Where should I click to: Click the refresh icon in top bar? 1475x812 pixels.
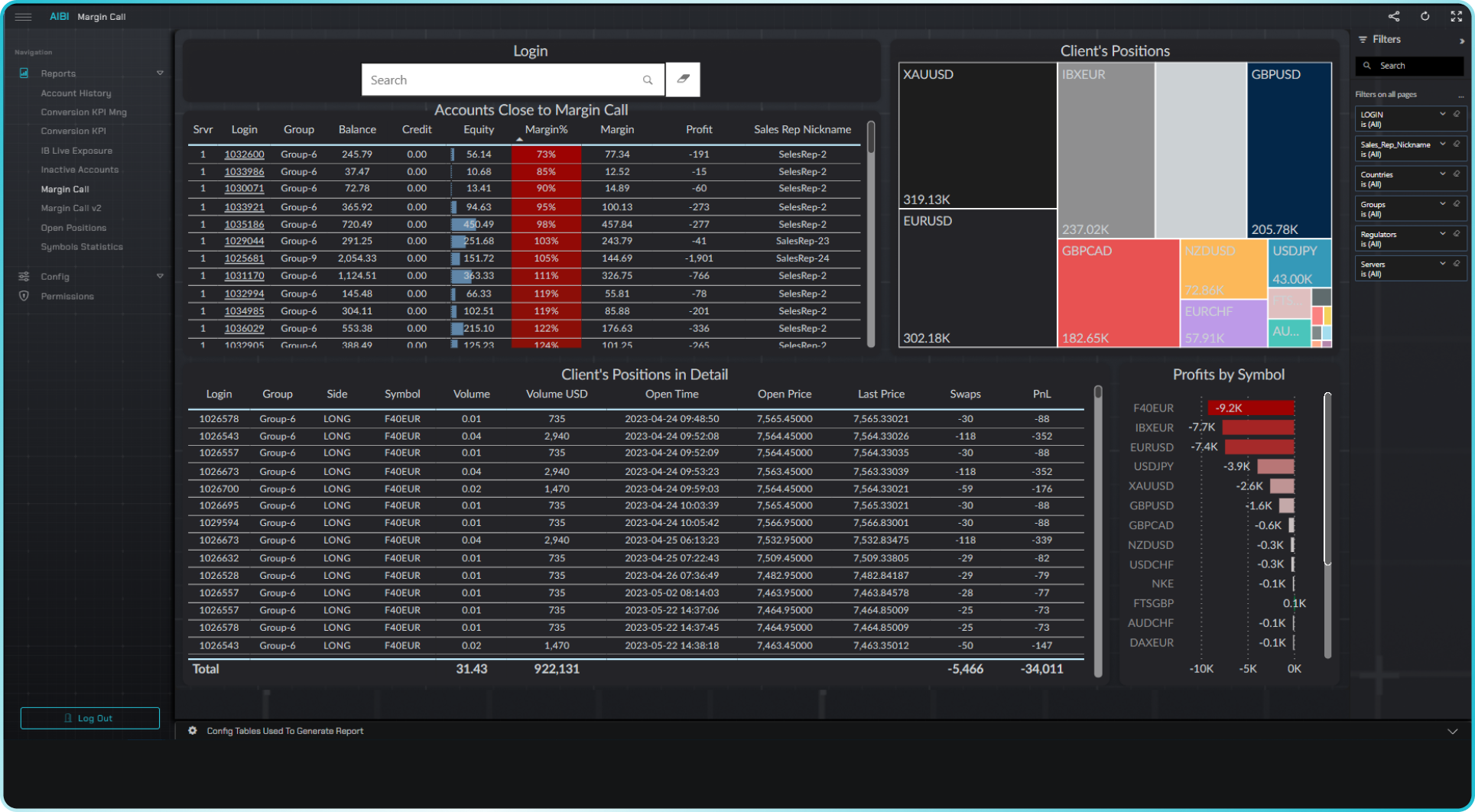[x=1425, y=16]
